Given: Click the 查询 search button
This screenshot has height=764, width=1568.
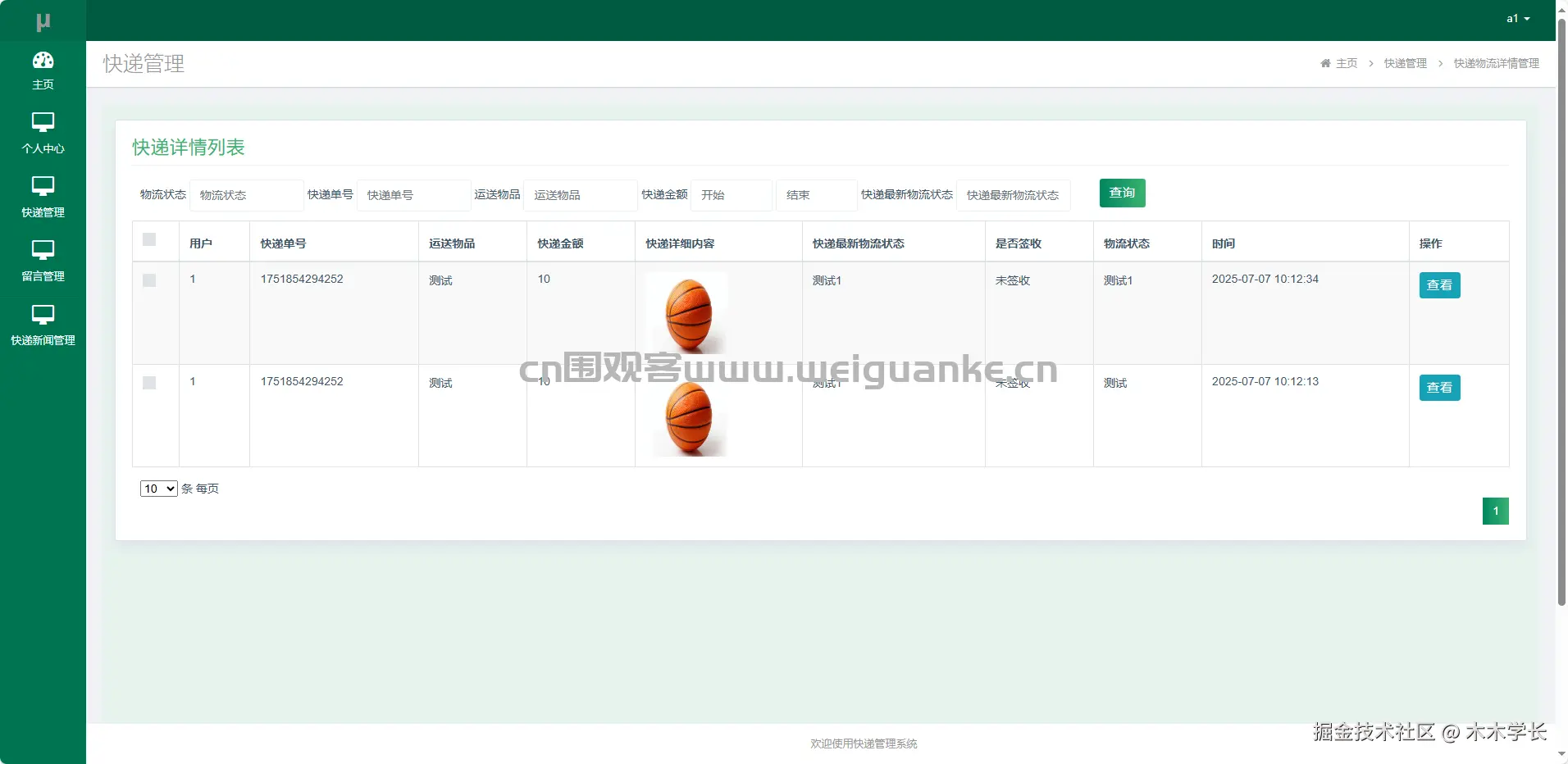Looking at the screenshot, I should point(1122,193).
